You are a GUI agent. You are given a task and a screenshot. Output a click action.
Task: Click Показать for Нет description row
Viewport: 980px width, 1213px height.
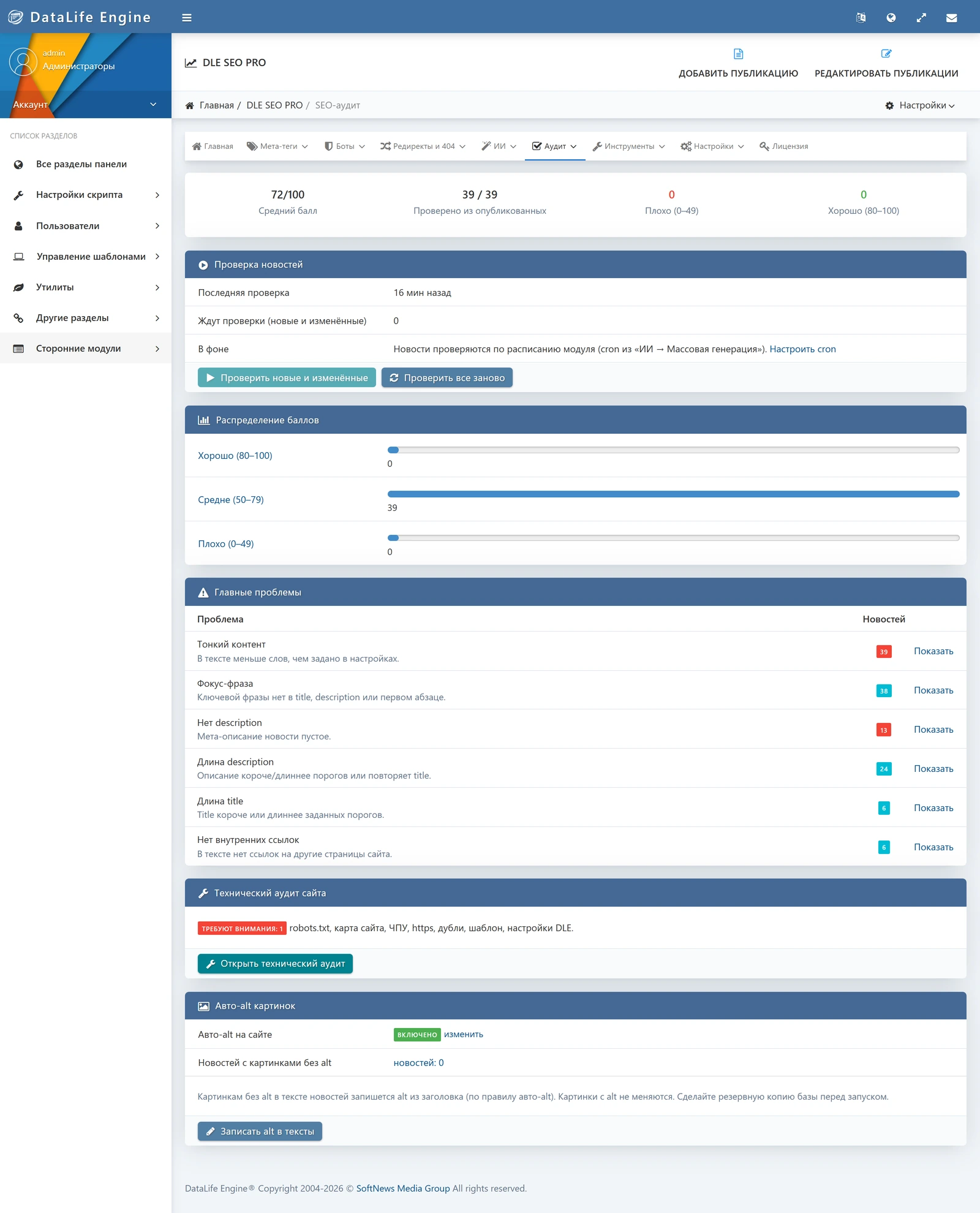coord(933,730)
